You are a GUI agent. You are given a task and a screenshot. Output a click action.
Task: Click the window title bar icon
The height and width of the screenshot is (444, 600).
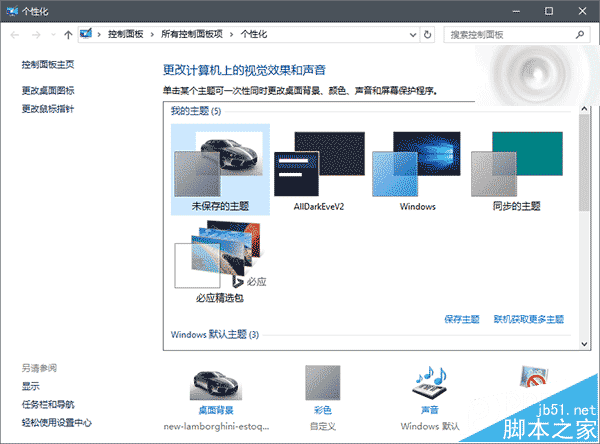(x=12, y=11)
